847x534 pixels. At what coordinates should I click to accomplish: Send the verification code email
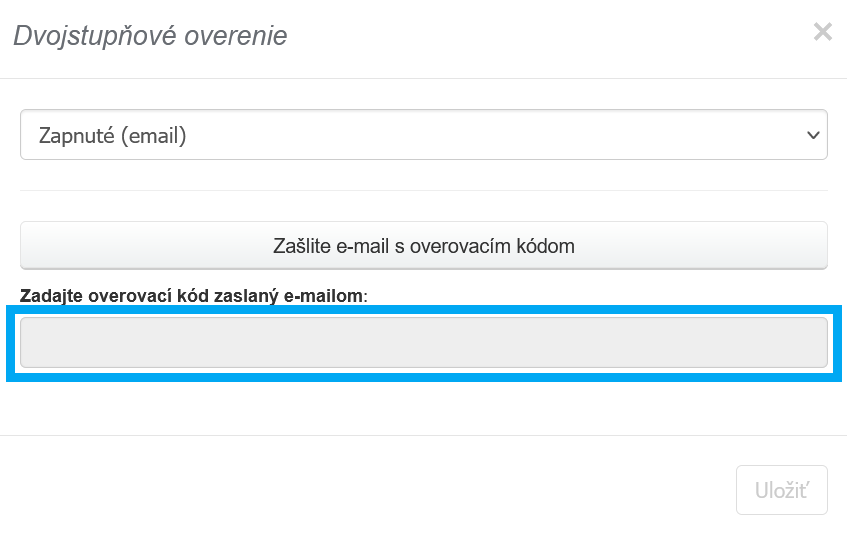coord(423,245)
